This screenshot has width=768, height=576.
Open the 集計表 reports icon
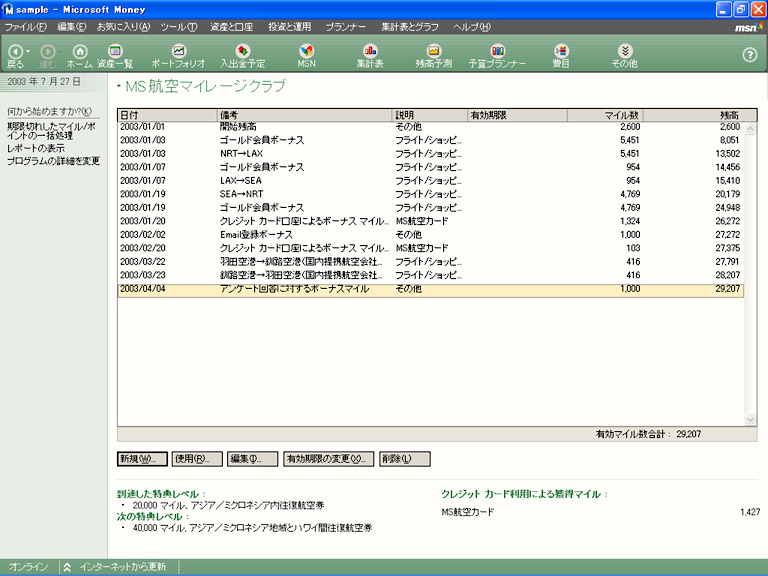370,51
